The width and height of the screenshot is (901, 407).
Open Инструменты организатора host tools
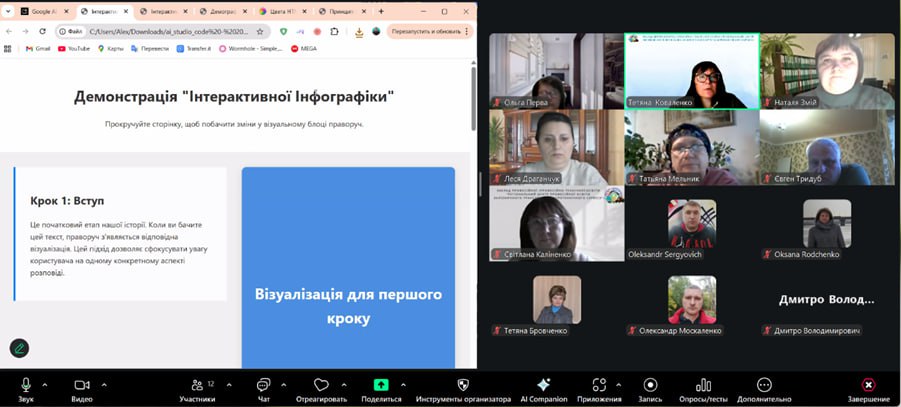point(463,385)
